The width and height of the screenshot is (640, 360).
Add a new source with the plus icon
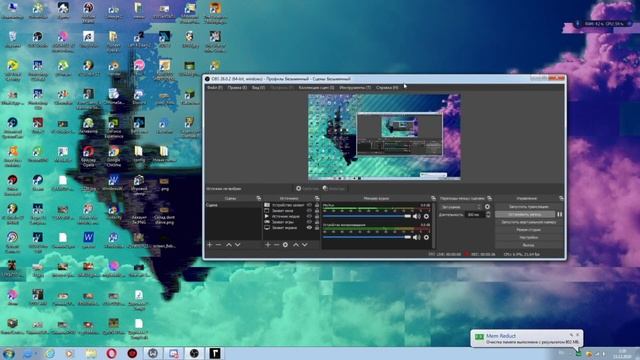point(268,244)
